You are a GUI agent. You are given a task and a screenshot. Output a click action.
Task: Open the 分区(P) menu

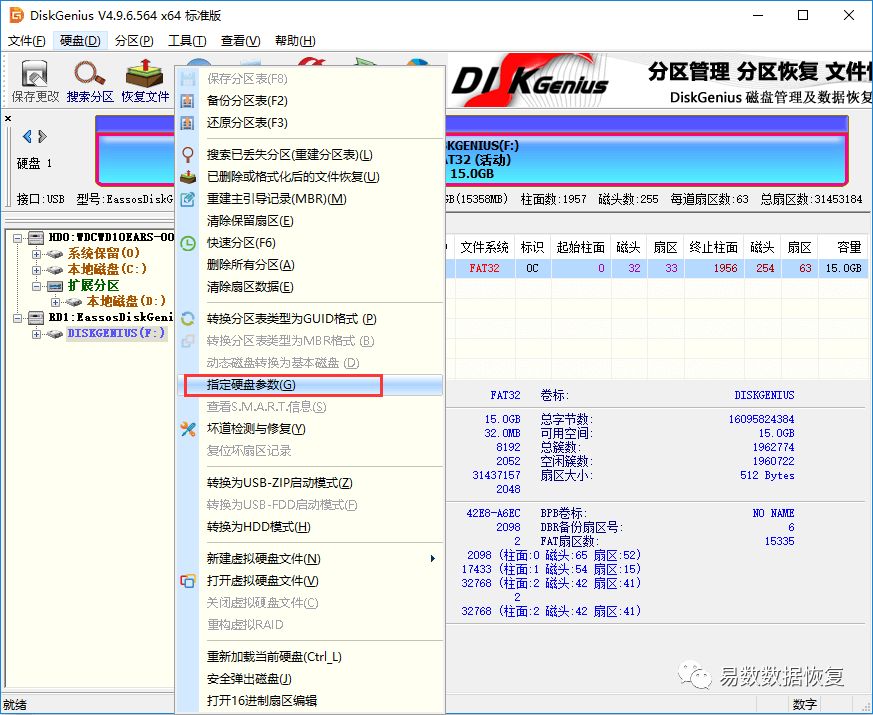(134, 41)
